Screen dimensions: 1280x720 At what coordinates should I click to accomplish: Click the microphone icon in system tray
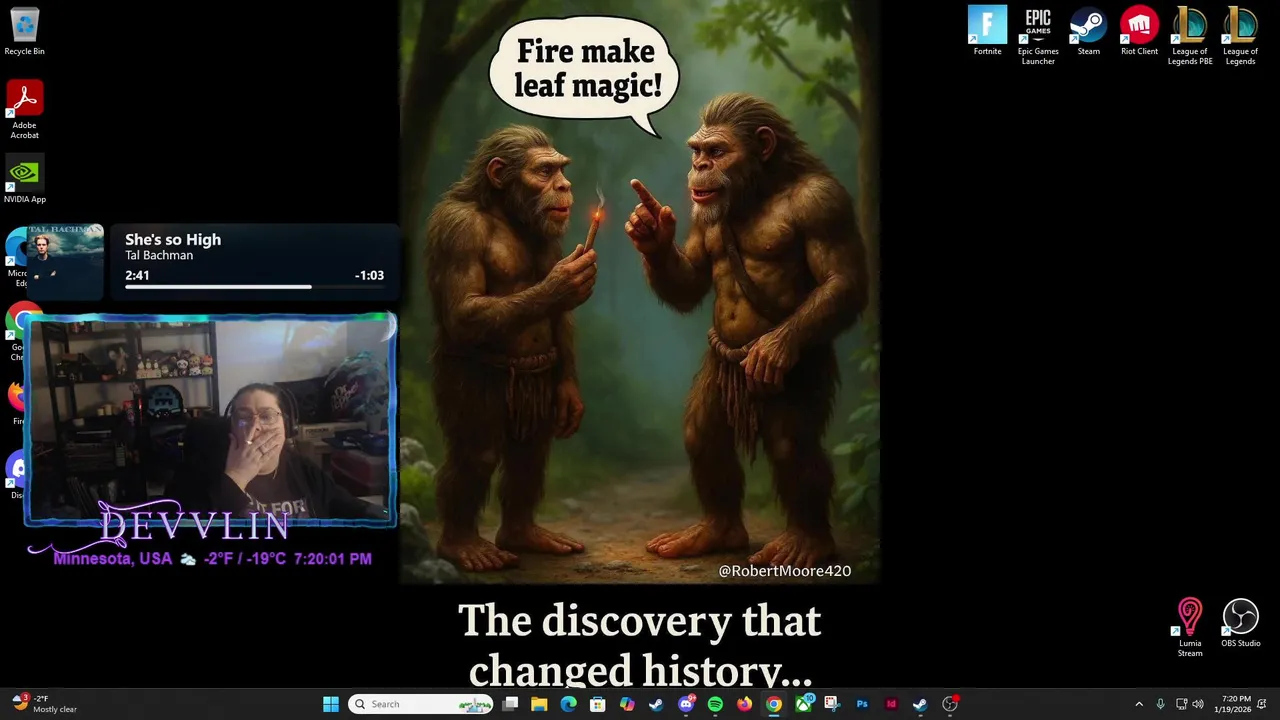[x=1160, y=704]
